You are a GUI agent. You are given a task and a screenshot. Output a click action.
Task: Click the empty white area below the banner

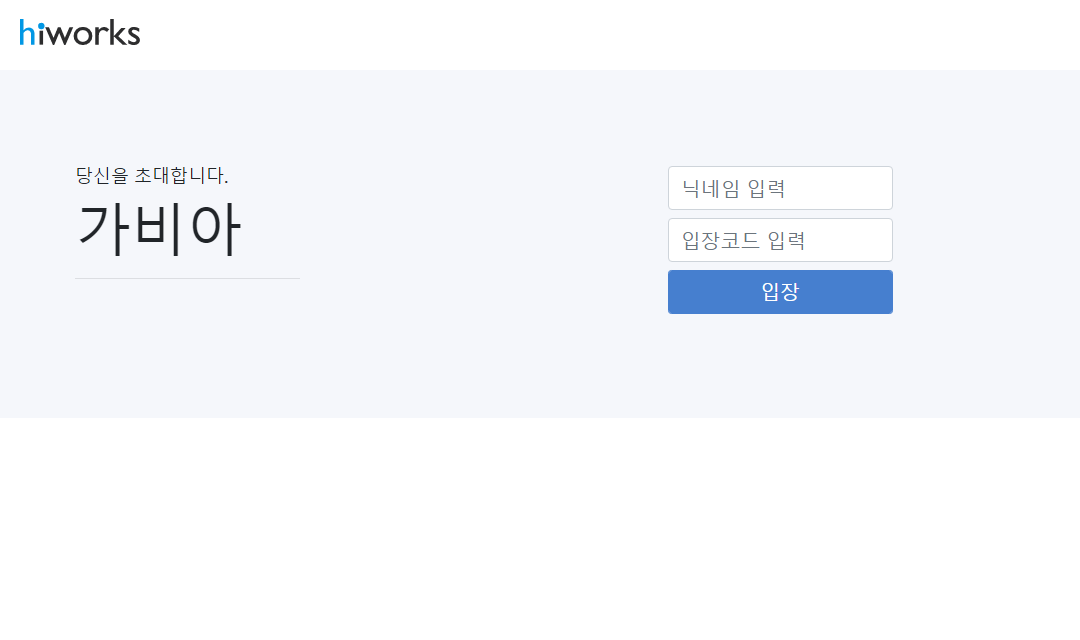coord(540,529)
